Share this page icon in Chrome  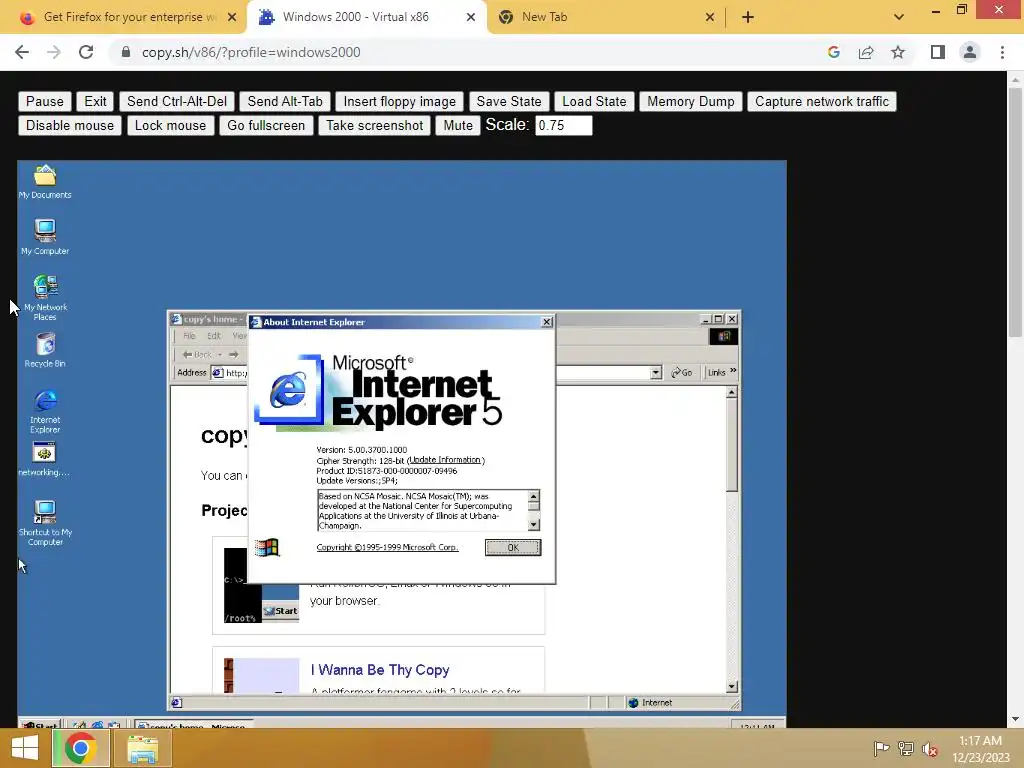(x=866, y=52)
